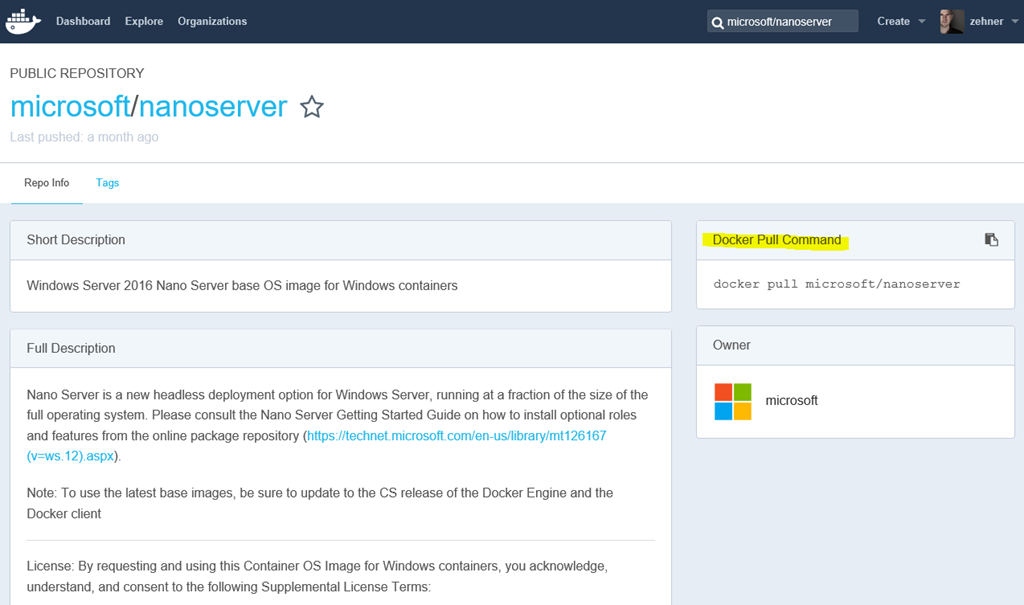Copy the Docker pull command
This screenshot has width=1024, height=605.
tap(991, 240)
